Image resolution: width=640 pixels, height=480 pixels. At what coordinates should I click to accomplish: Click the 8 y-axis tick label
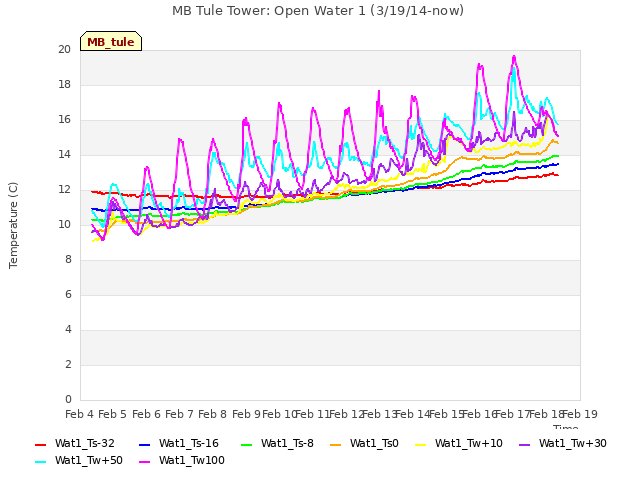(68, 260)
